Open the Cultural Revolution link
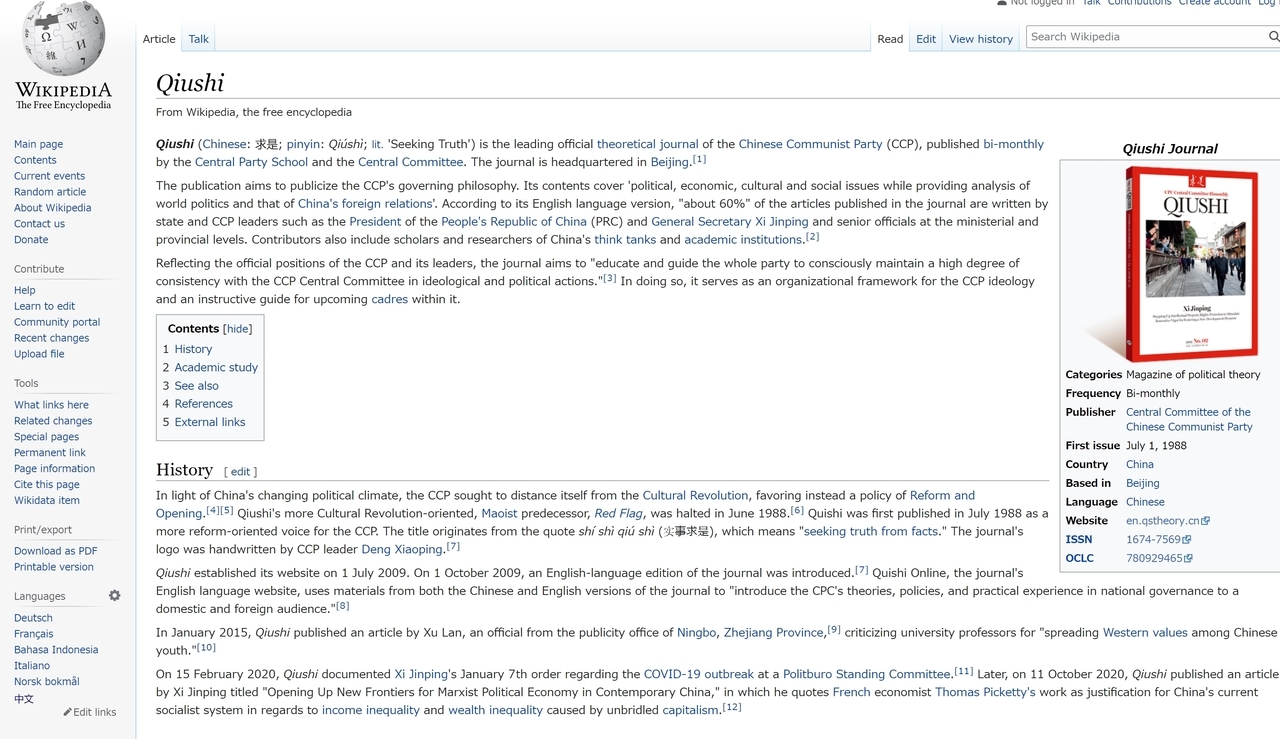 [695, 495]
